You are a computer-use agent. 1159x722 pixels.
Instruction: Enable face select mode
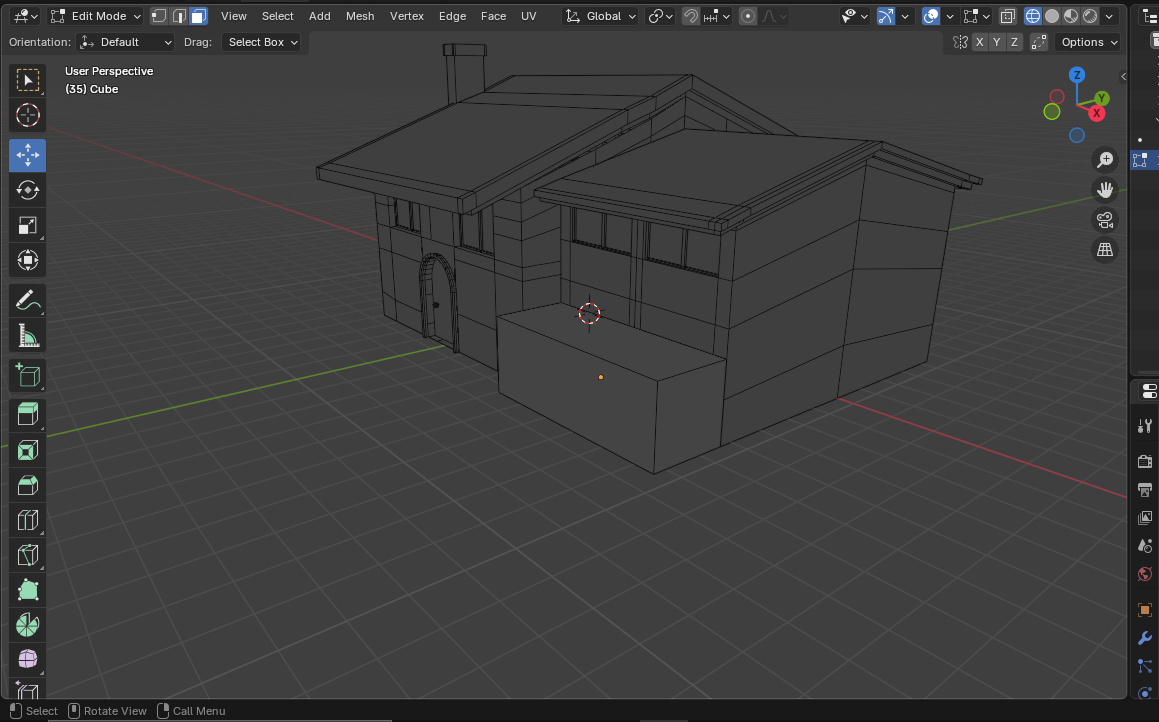[198, 16]
